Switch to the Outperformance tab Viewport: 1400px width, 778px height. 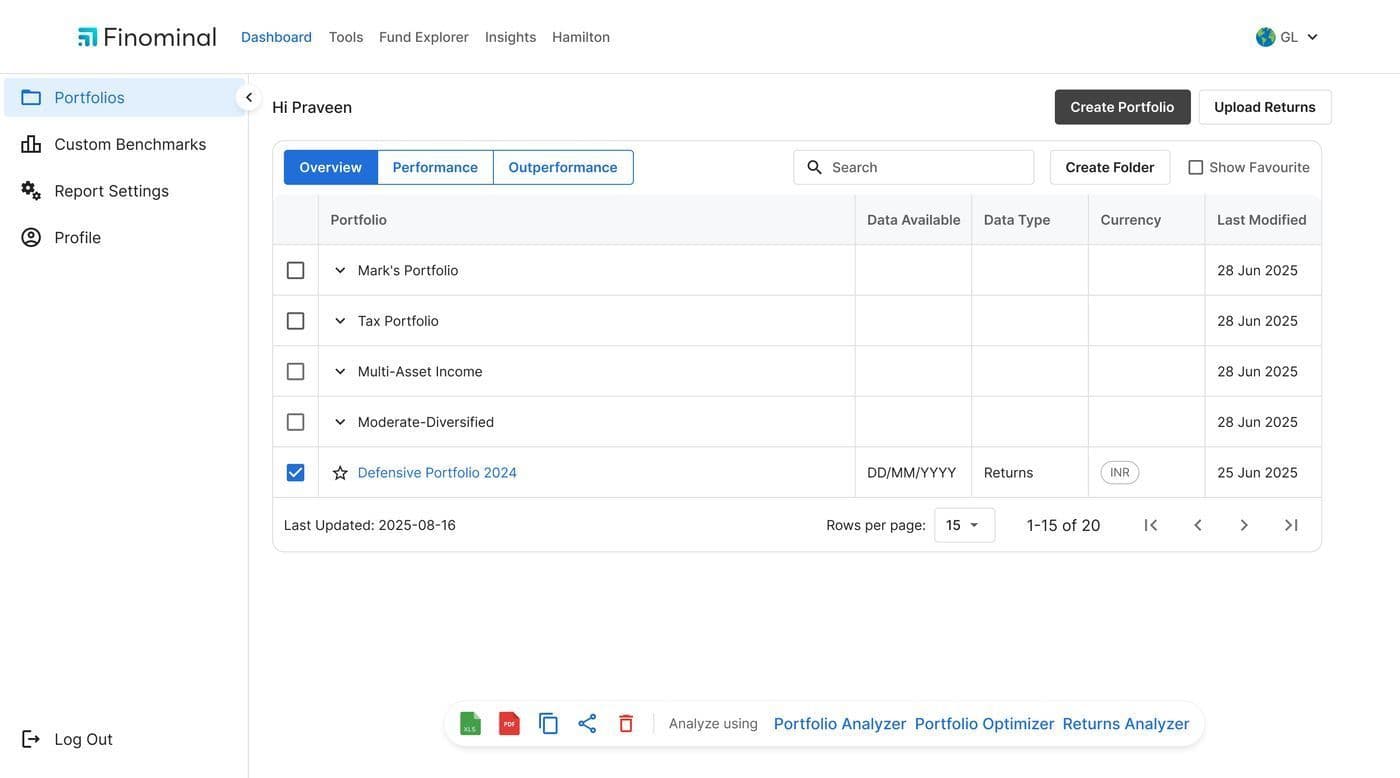pos(563,167)
